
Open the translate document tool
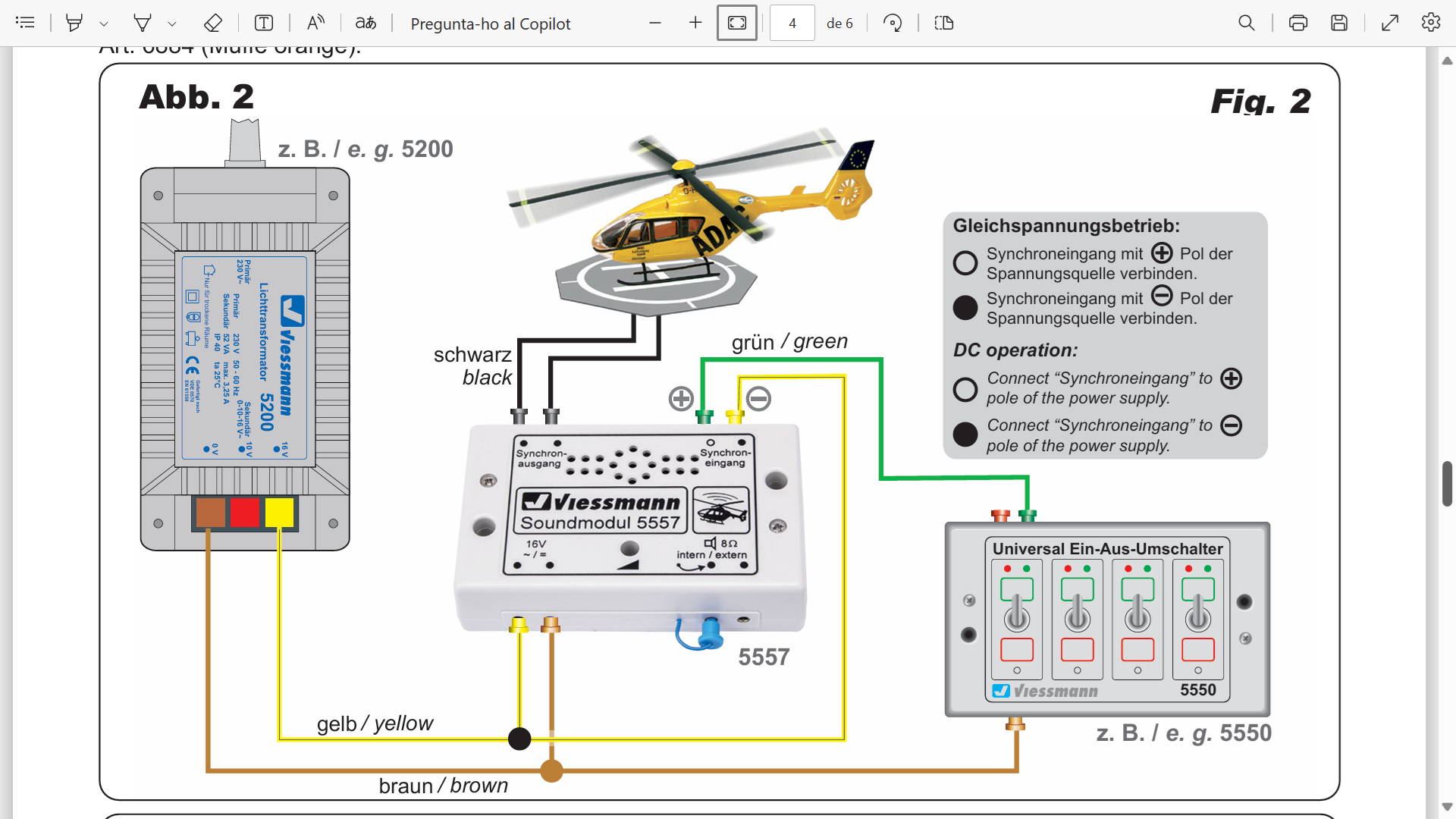click(366, 23)
